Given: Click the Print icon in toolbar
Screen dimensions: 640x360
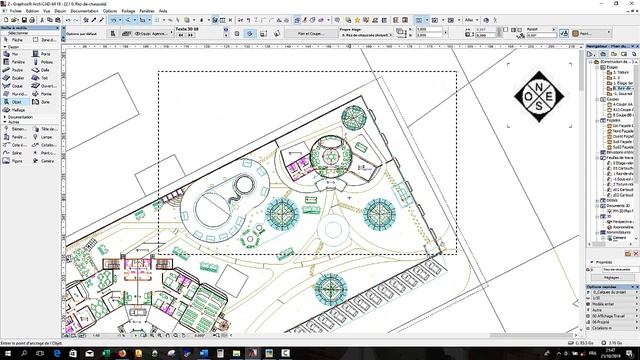Looking at the screenshot, I should [32, 20].
